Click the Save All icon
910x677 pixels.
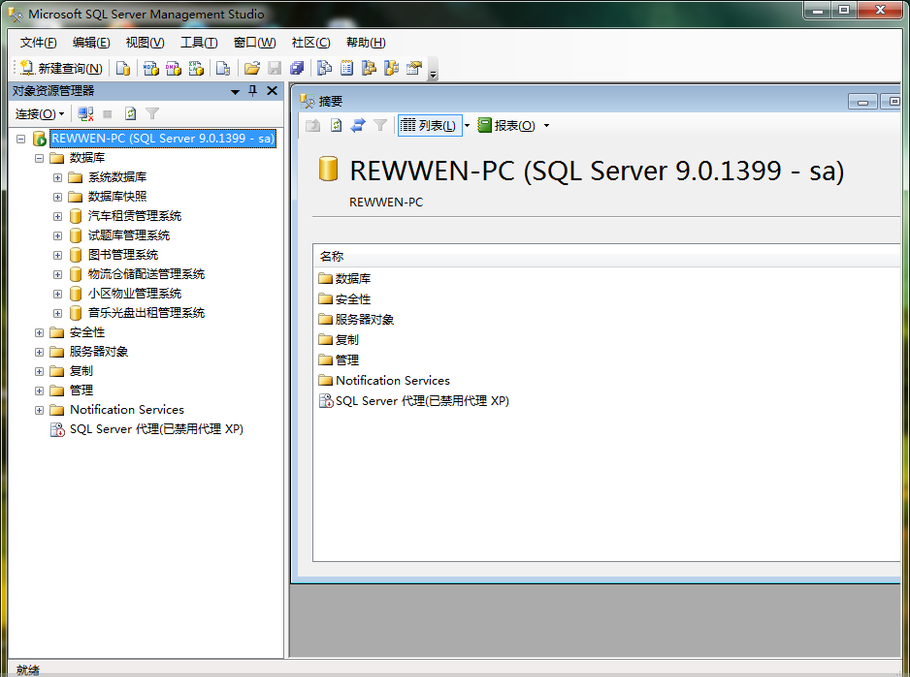(297, 68)
